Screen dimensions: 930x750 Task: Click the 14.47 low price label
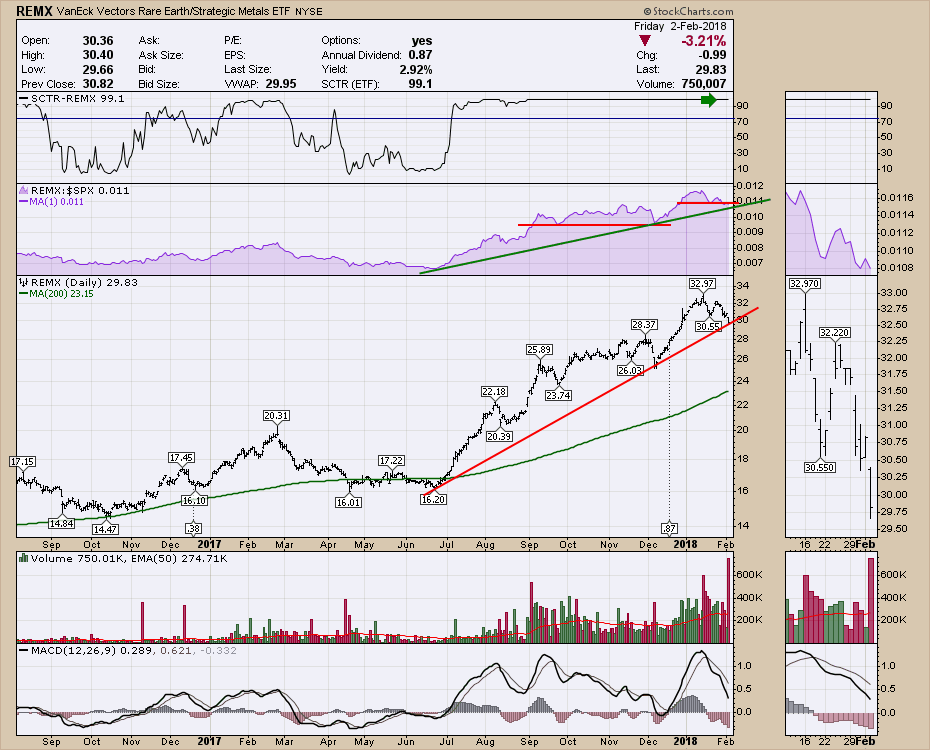[105, 529]
